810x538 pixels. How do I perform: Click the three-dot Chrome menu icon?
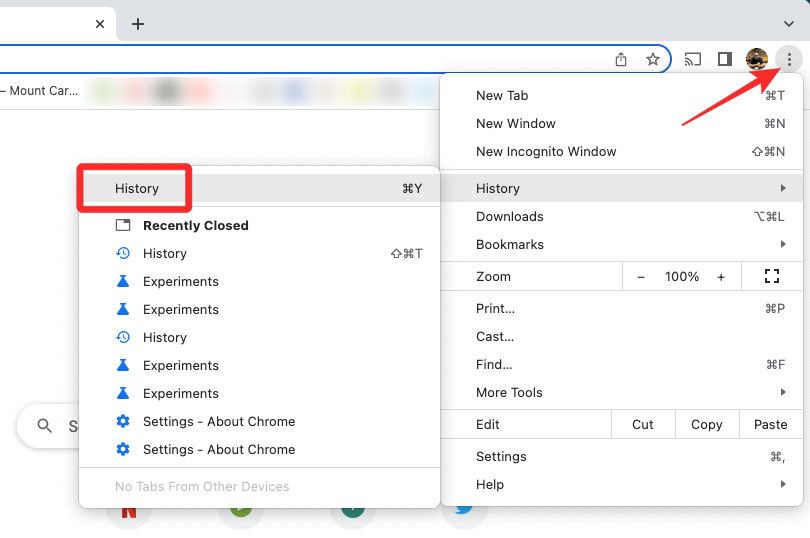click(789, 59)
